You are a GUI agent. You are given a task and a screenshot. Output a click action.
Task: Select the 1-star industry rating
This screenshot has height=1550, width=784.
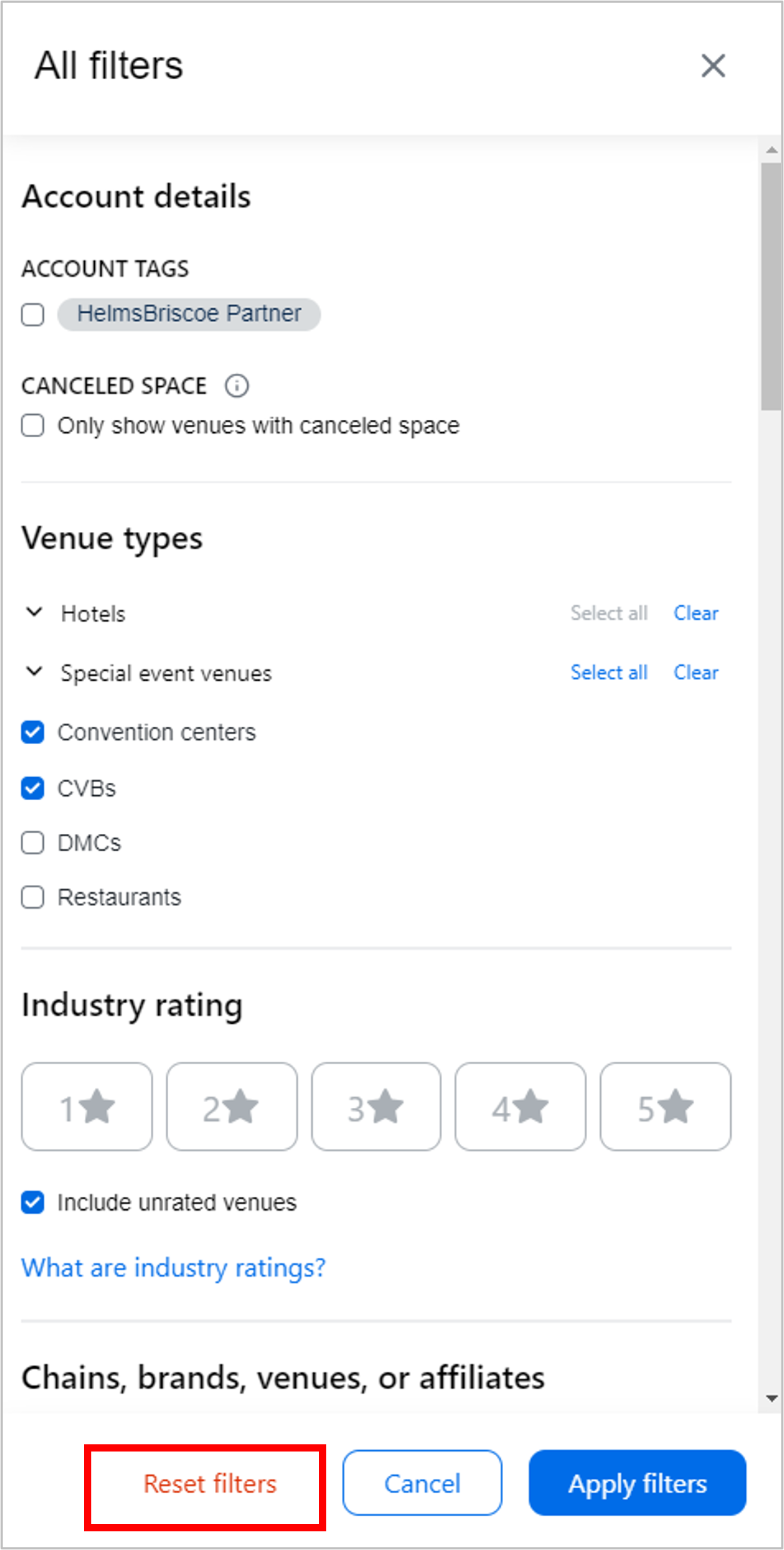click(87, 1106)
